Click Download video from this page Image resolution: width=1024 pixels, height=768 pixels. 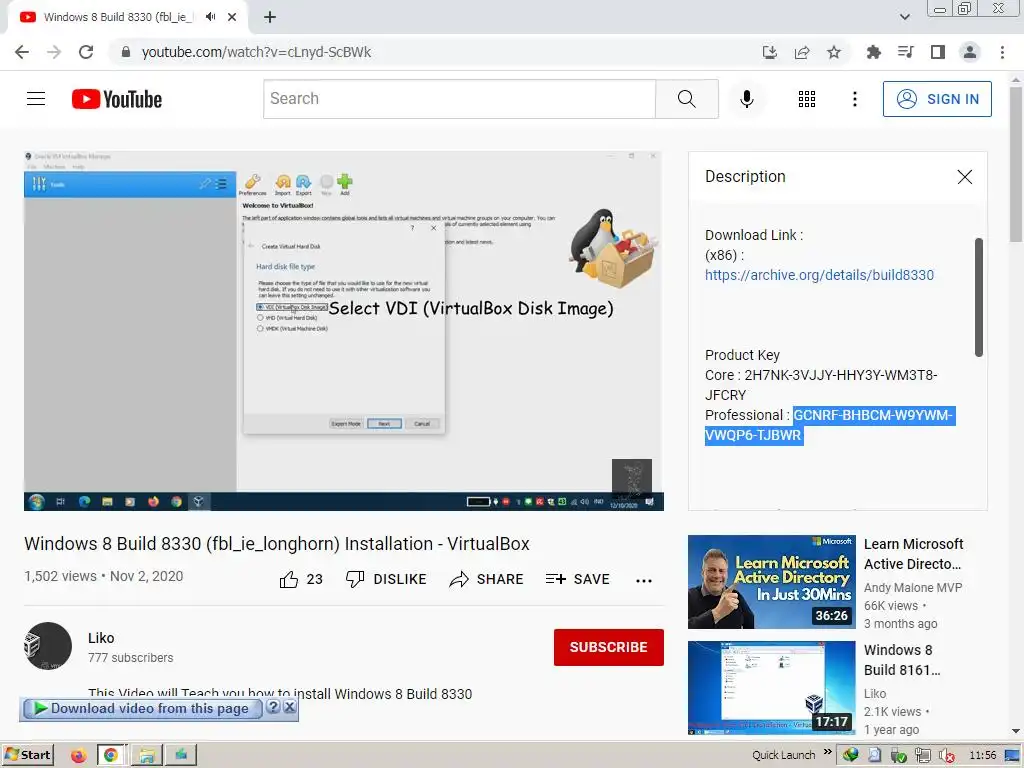tap(141, 709)
